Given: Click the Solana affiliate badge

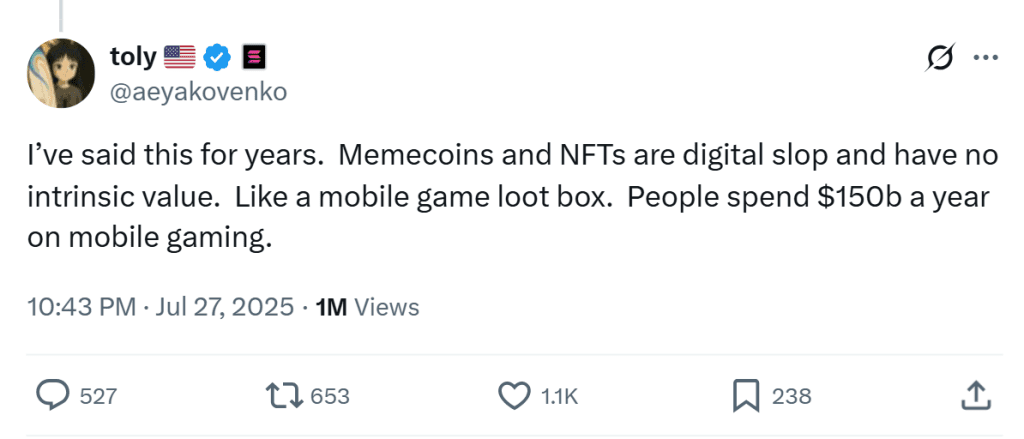Looking at the screenshot, I should pos(252,57).
